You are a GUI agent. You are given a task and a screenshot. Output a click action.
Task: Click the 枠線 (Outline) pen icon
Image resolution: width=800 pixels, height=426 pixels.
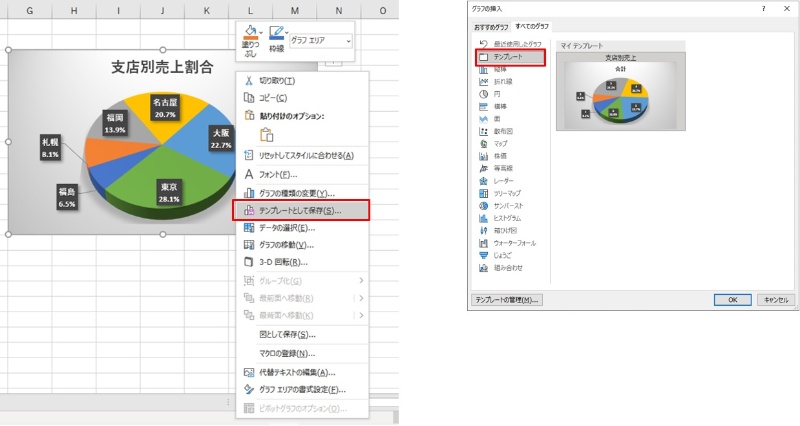pyautogui.click(x=277, y=35)
